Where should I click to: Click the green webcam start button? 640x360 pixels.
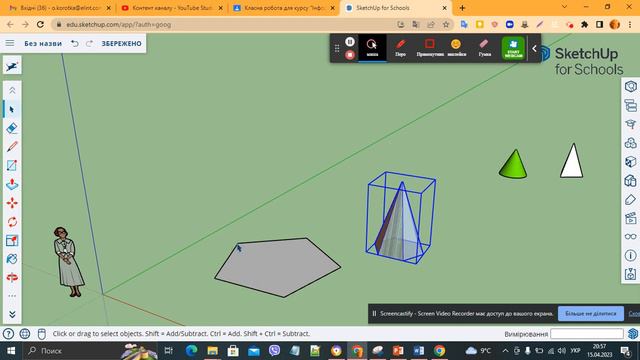click(513, 48)
